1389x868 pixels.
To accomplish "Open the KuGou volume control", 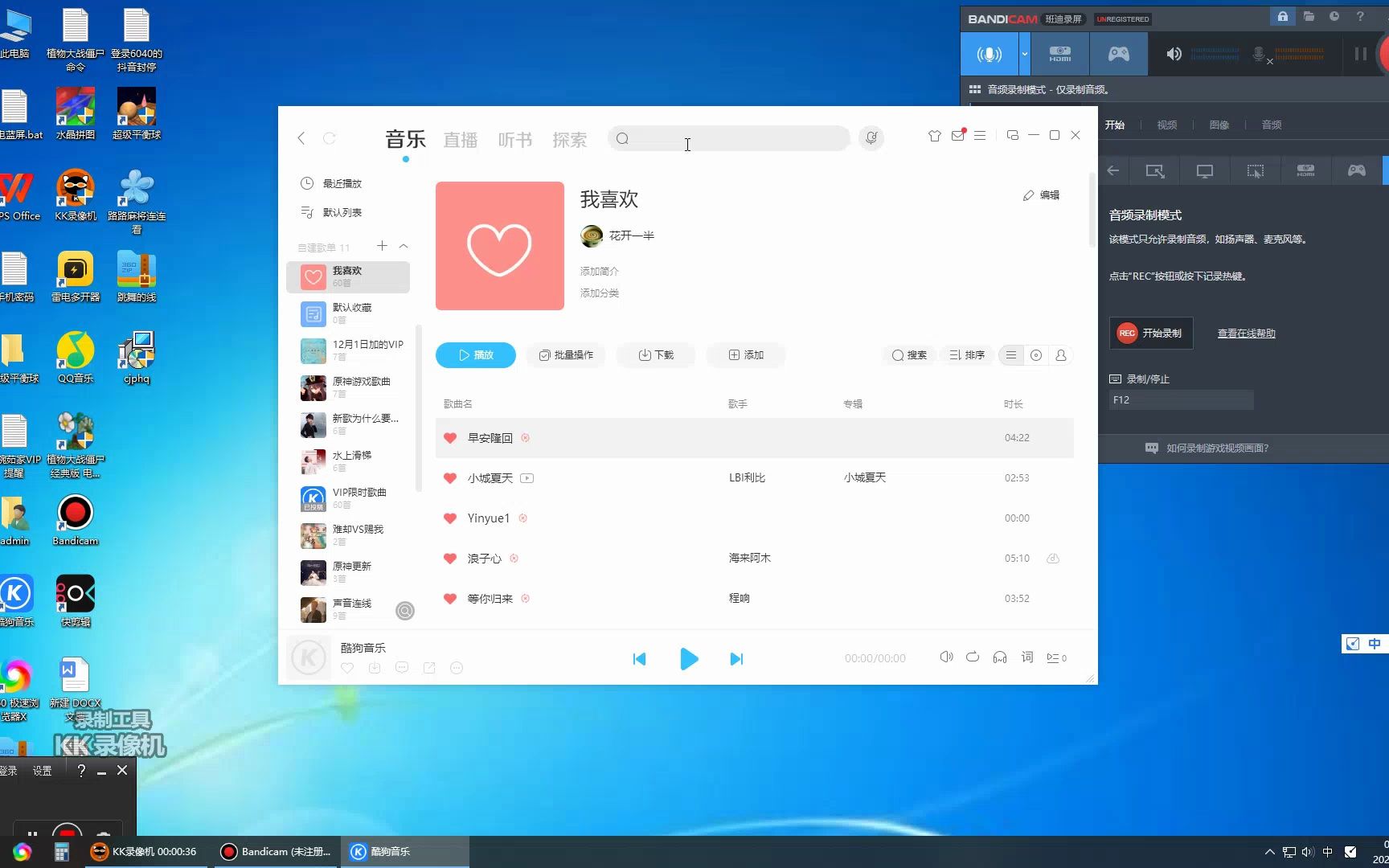I will coord(946,657).
